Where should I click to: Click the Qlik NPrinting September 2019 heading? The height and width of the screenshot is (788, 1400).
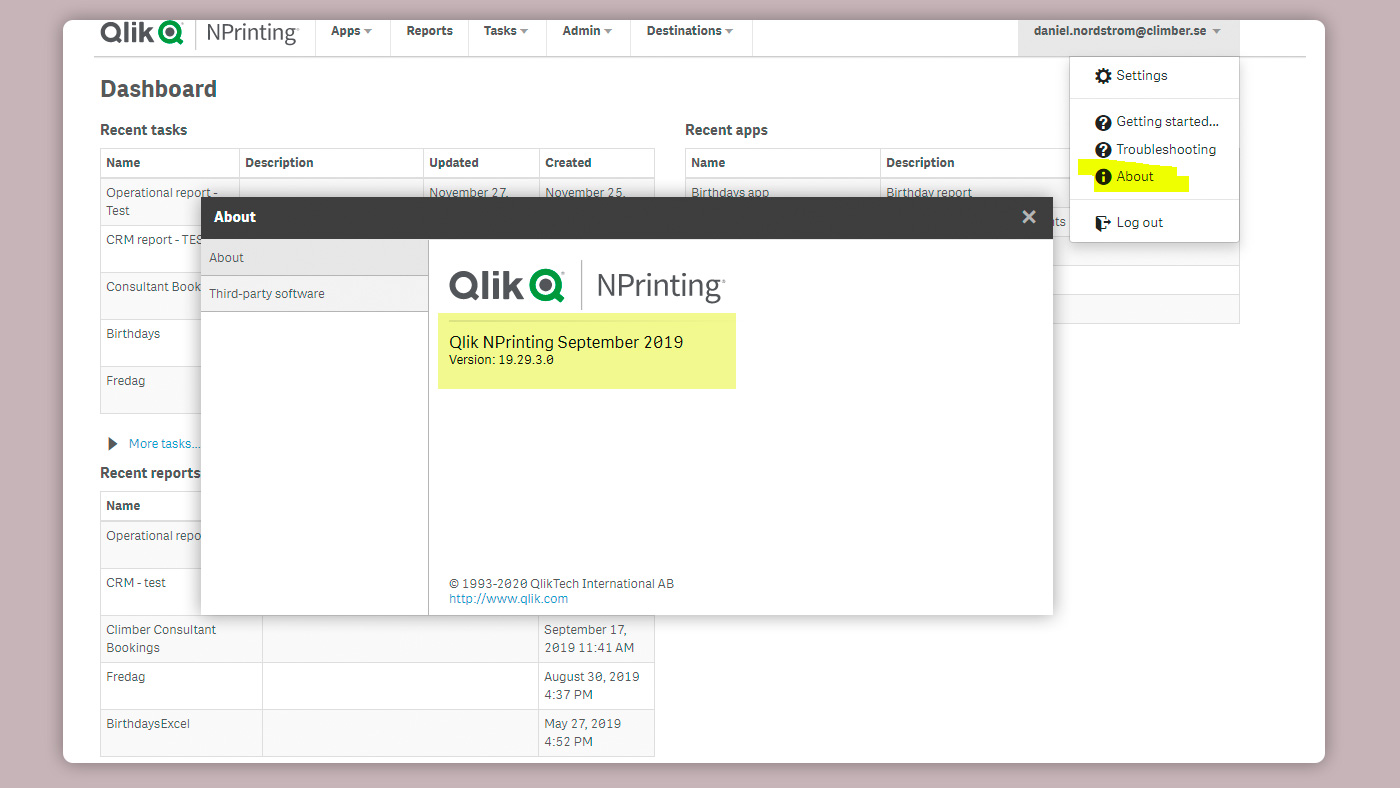tap(566, 342)
